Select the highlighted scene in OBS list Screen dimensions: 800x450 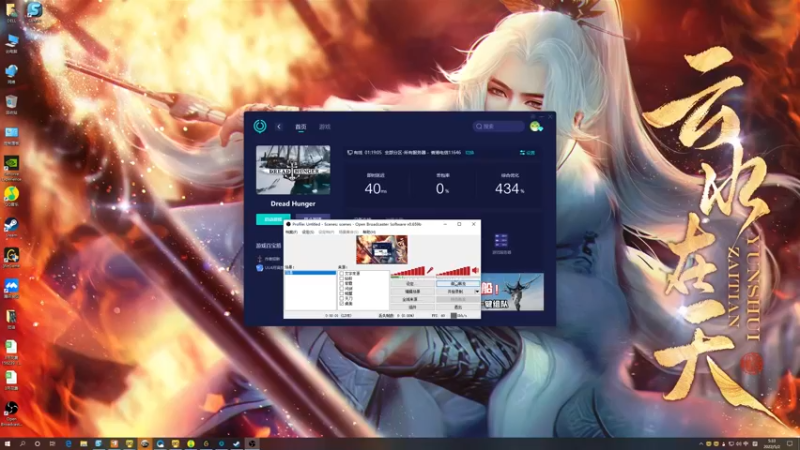coord(310,273)
